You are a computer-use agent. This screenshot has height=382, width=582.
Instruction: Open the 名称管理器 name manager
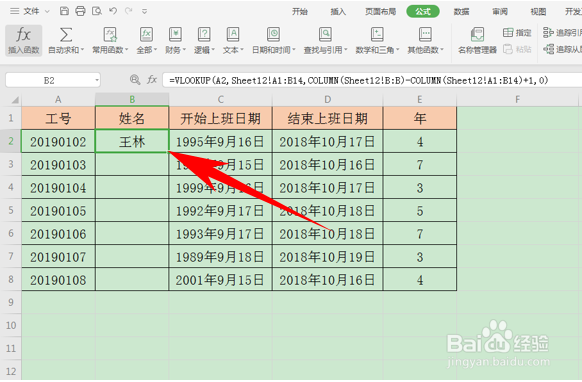point(477,40)
